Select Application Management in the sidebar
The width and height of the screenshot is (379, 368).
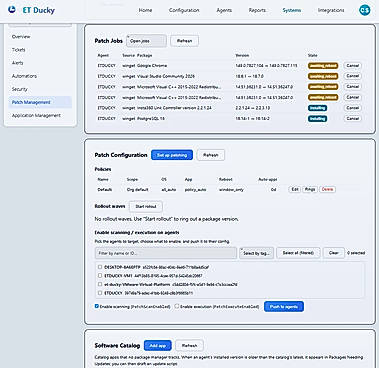pos(36,115)
